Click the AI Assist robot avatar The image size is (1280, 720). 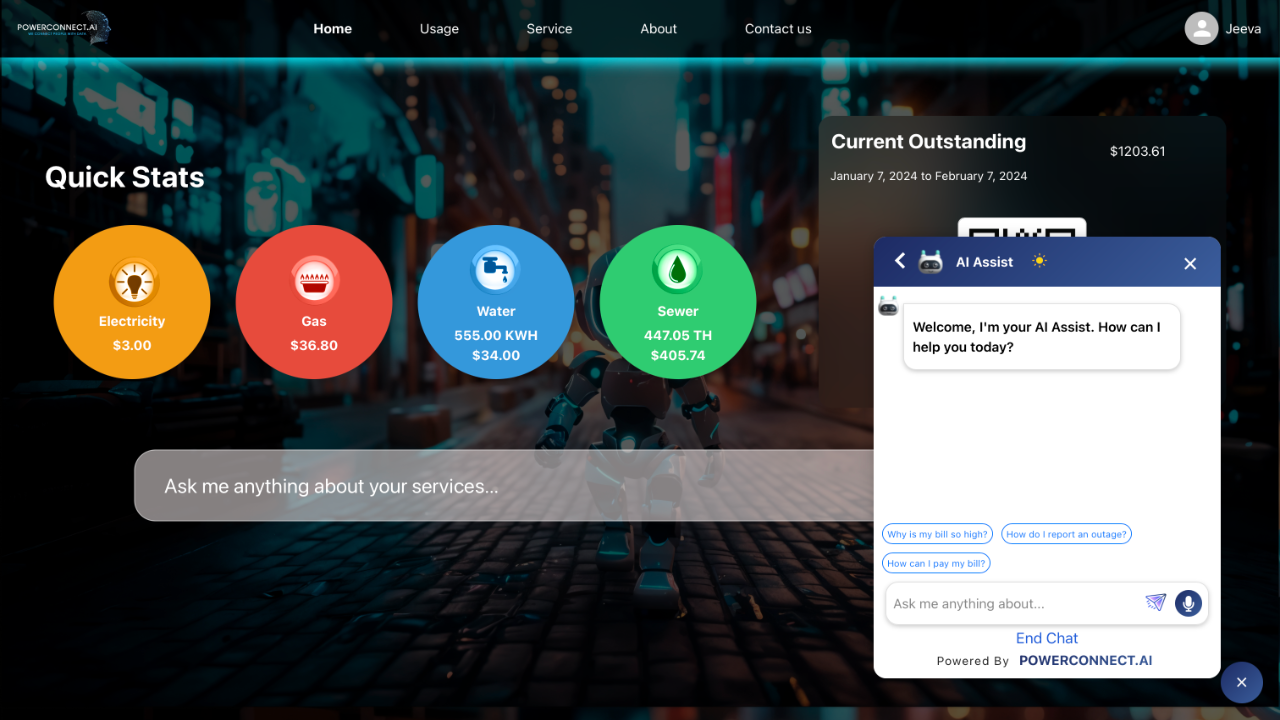(x=931, y=262)
